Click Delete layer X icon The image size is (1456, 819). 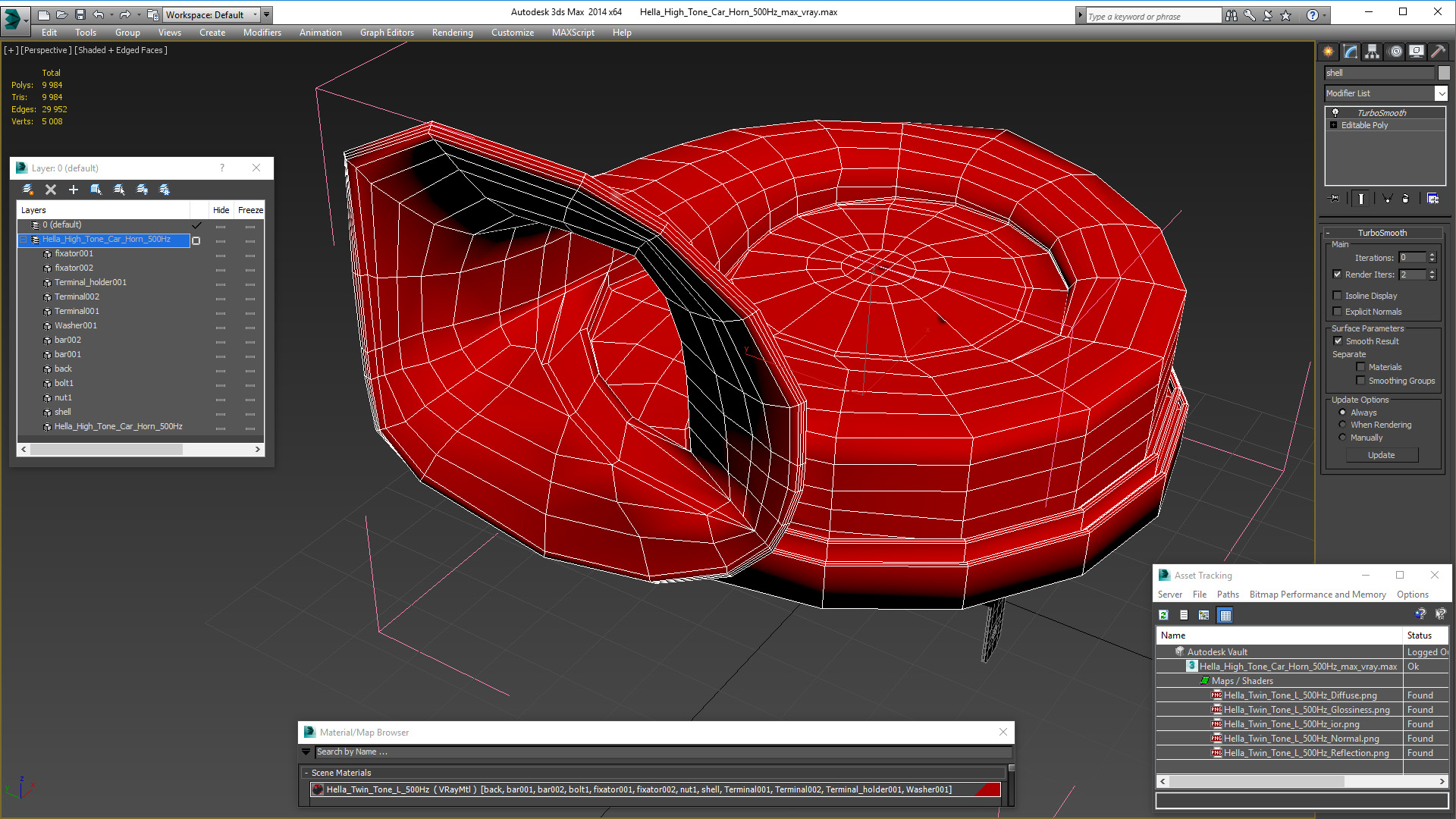(x=51, y=190)
